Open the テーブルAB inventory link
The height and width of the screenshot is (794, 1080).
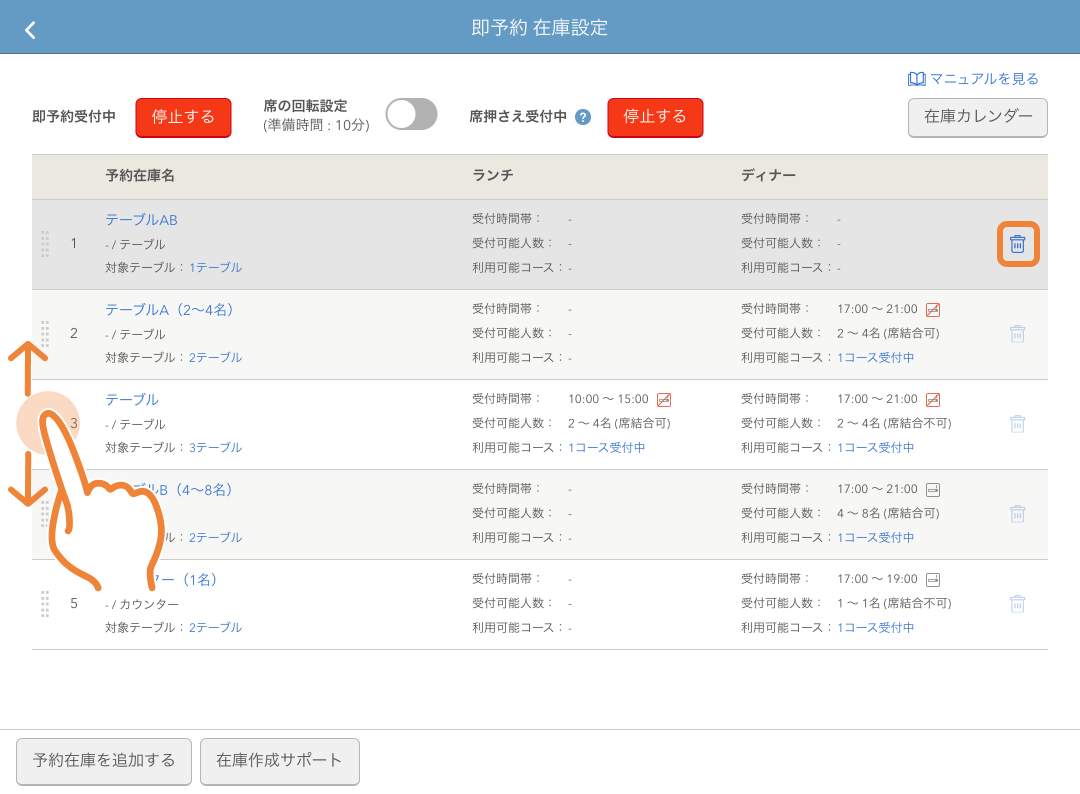pyautogui.click(x=140, y=219)
